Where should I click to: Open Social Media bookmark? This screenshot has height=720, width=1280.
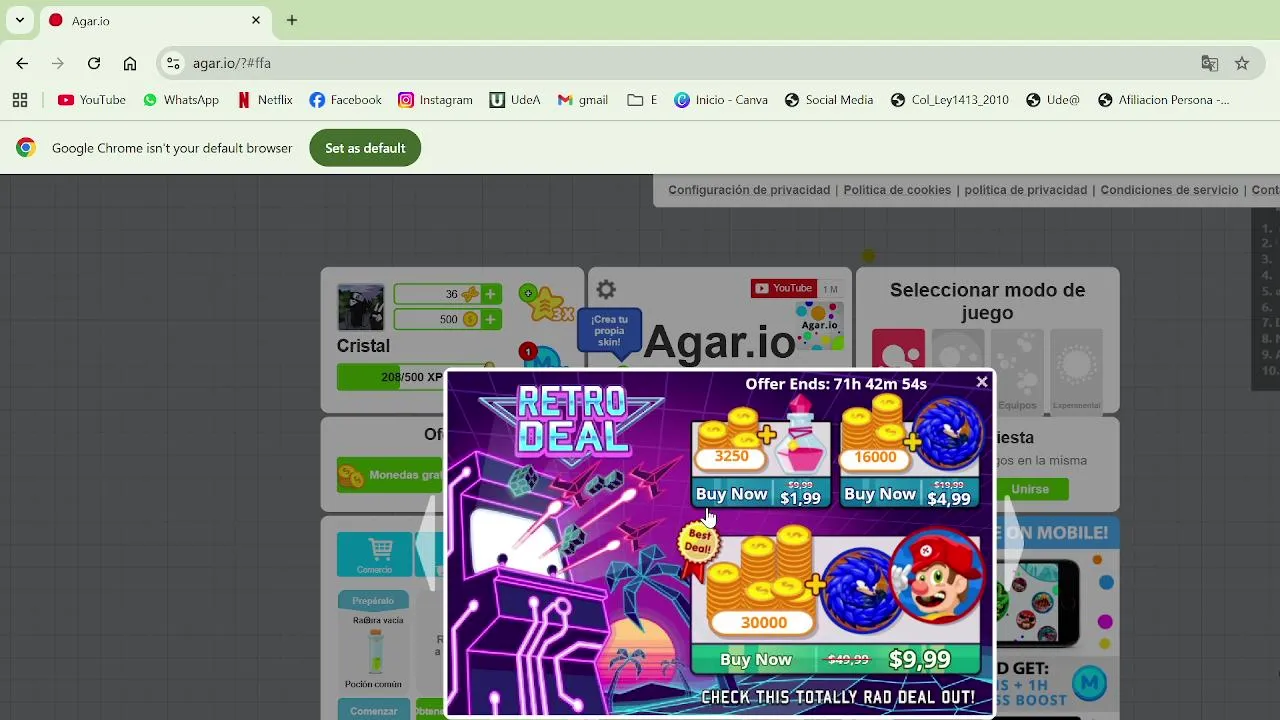click(x=829, y=100)
